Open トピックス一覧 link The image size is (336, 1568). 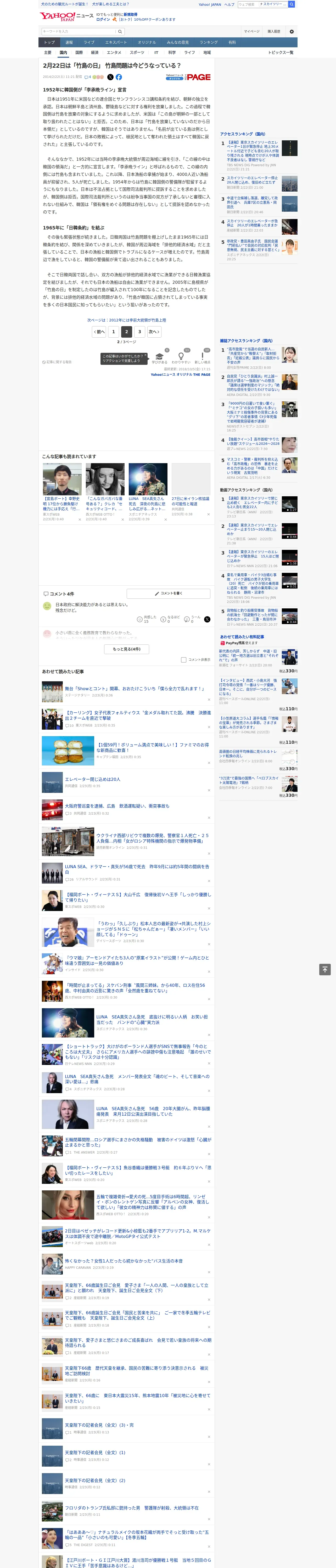pyautogui.click(x=281, y=53)
